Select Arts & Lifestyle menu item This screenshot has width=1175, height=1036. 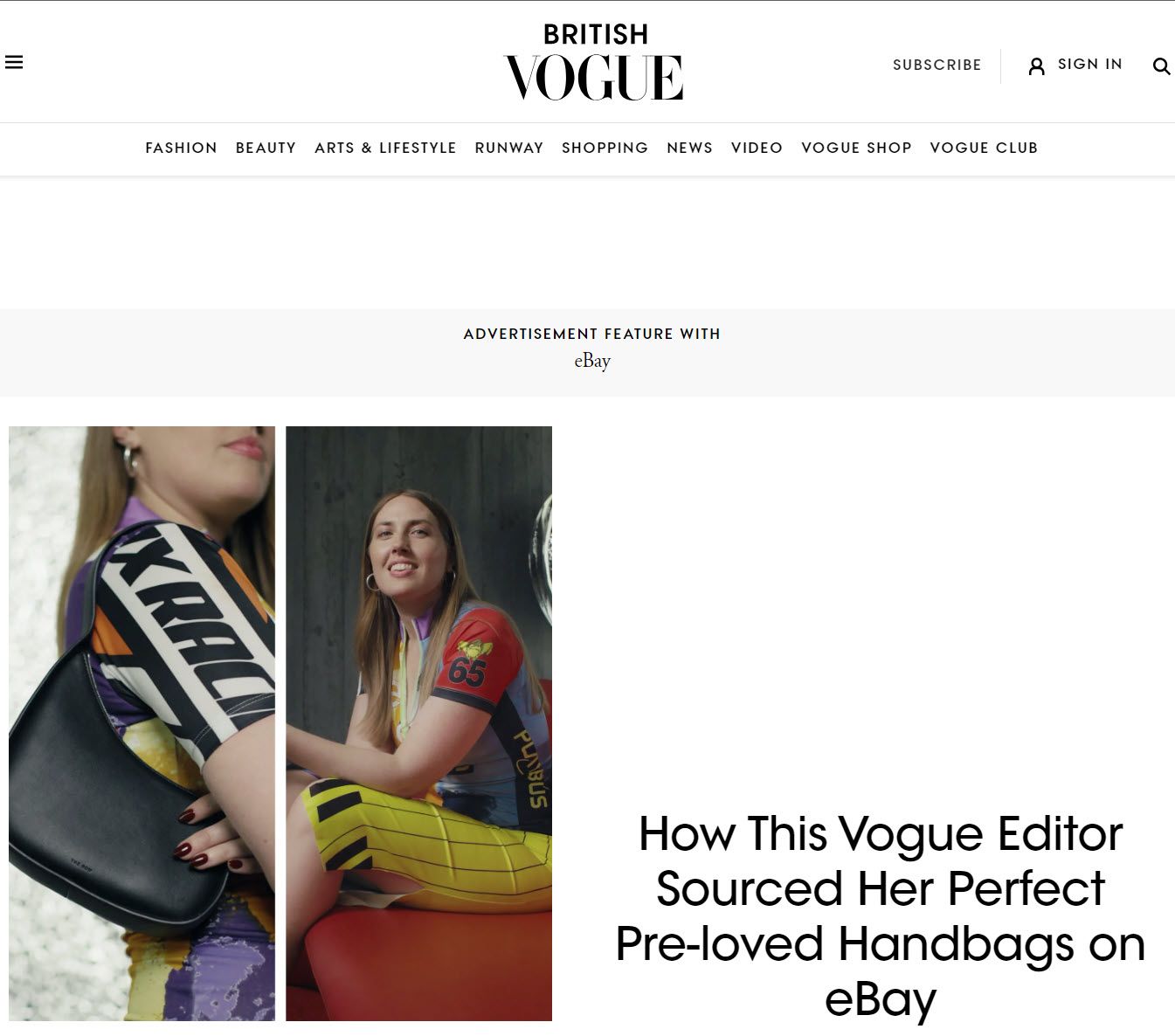(385, 148)
